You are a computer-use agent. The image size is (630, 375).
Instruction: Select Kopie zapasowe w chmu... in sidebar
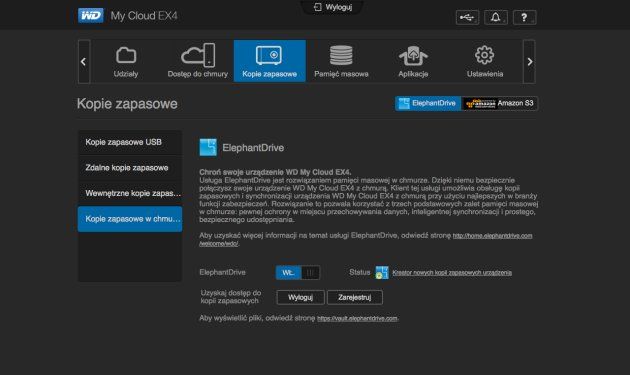point(130,219)
